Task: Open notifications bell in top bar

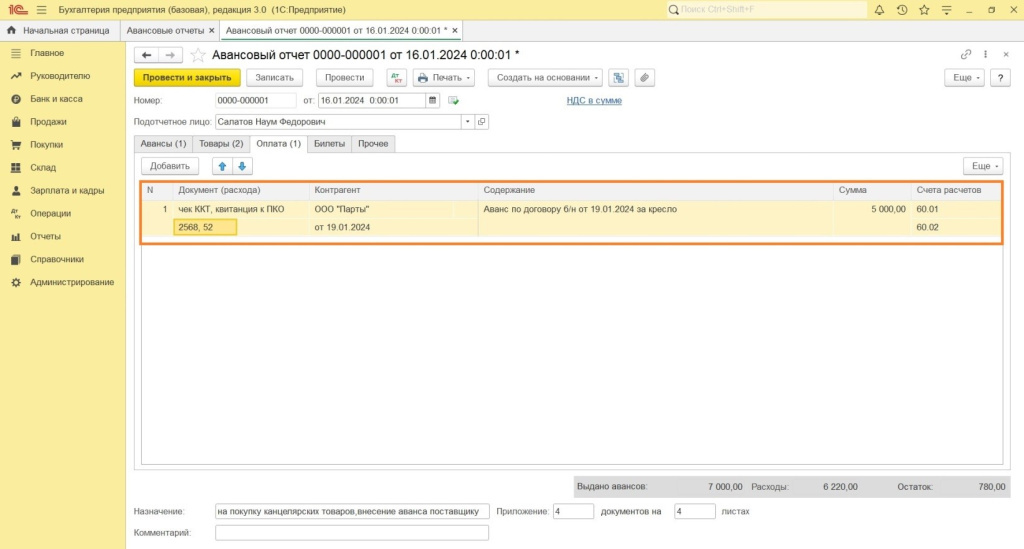Action: (x=879, y=10)
